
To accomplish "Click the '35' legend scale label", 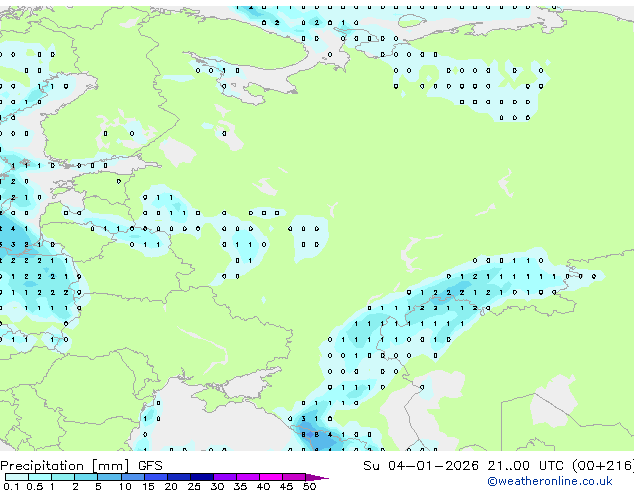I will click(240, 486).
